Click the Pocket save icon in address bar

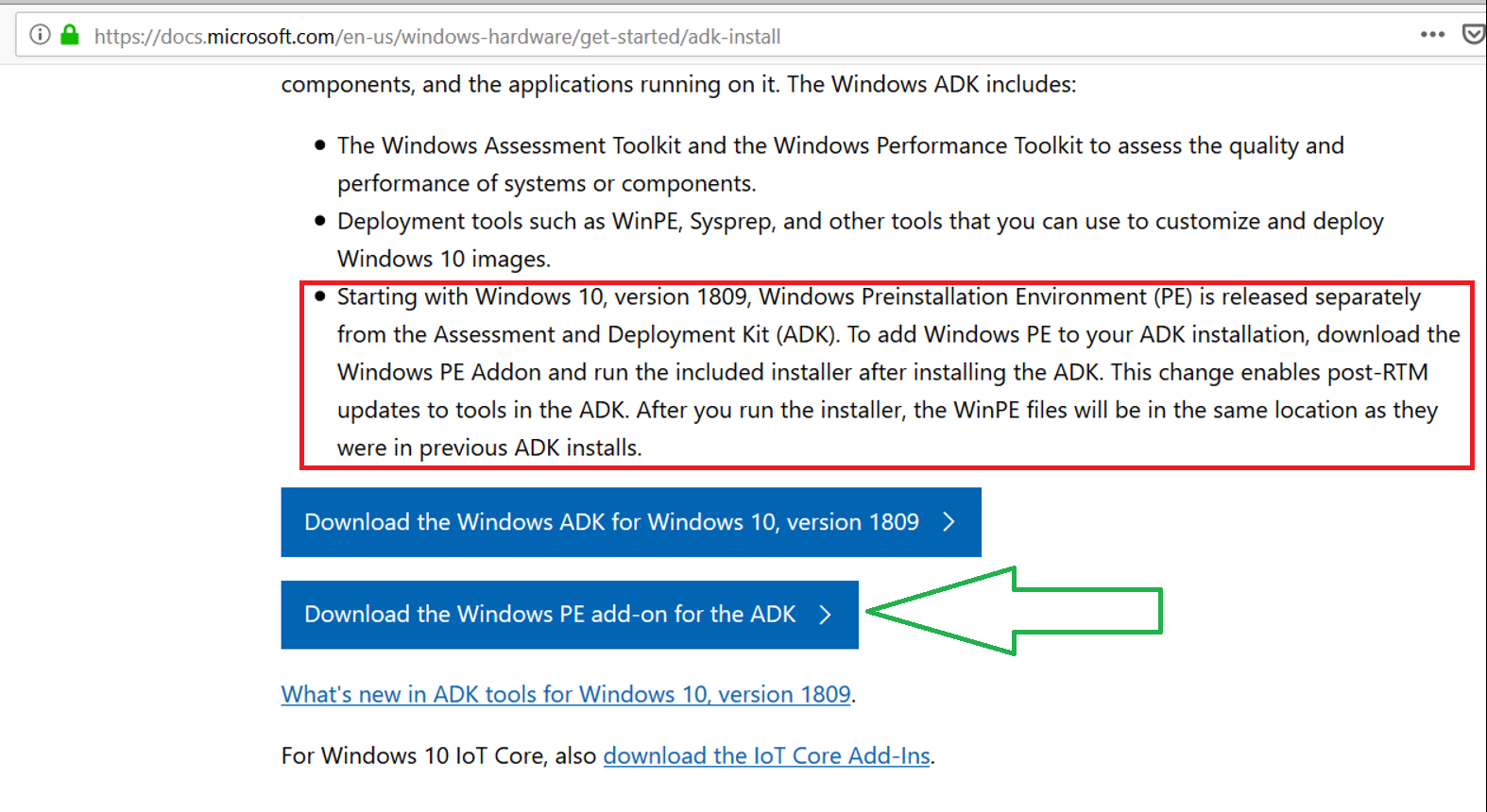[1474, 35]
